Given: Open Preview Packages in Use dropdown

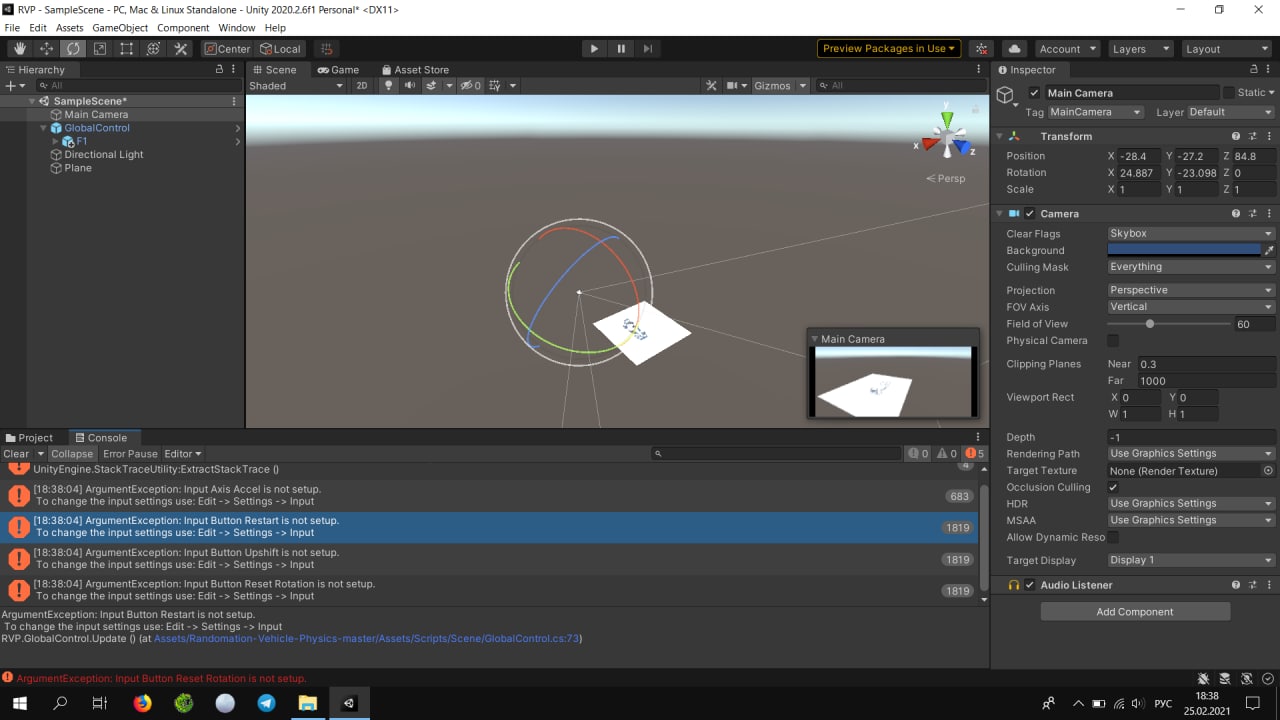Looking at the screenshot, I should (x=889, y=48).
